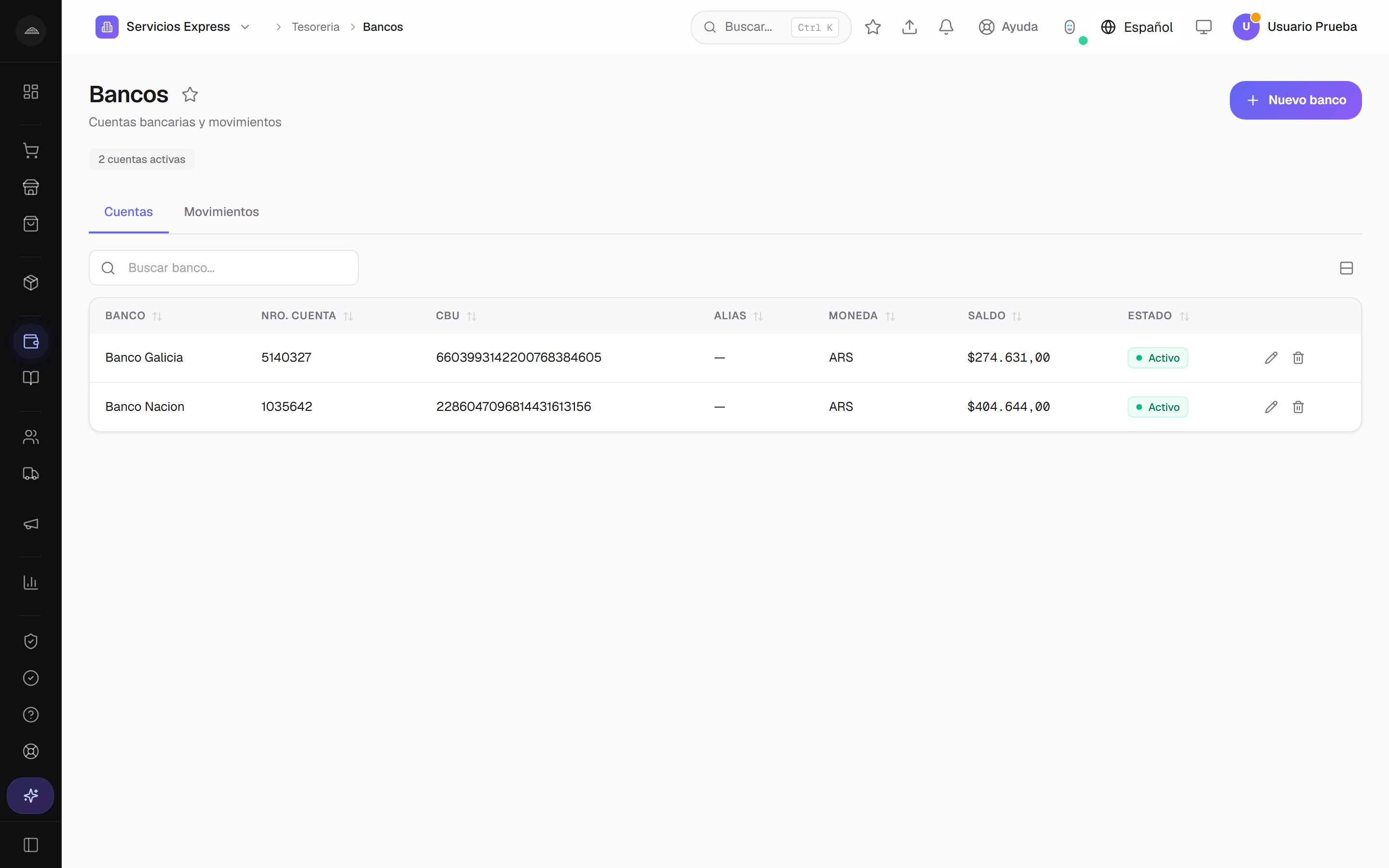1389x868 pixels.
Task: Open the delivery truck sidebar icon
Action: coord(30,474)
